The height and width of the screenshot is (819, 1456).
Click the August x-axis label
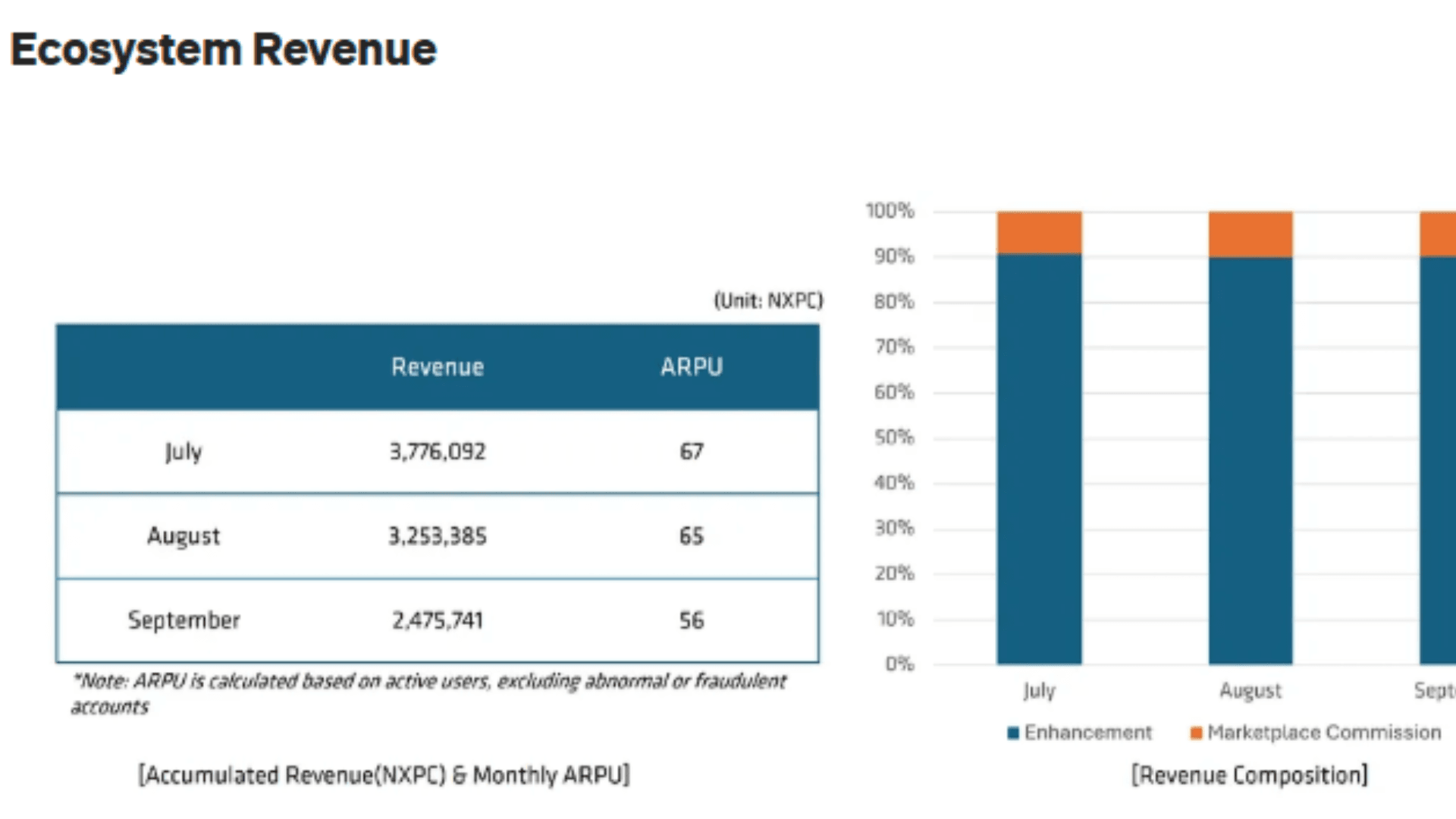[1250, 691]
